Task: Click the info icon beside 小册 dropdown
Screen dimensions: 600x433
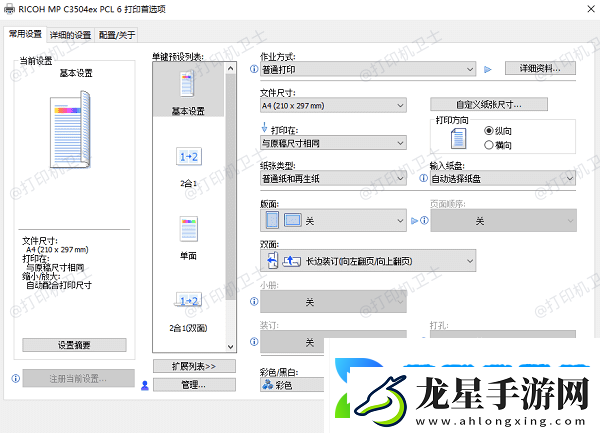Action: [x=254, y=301]
